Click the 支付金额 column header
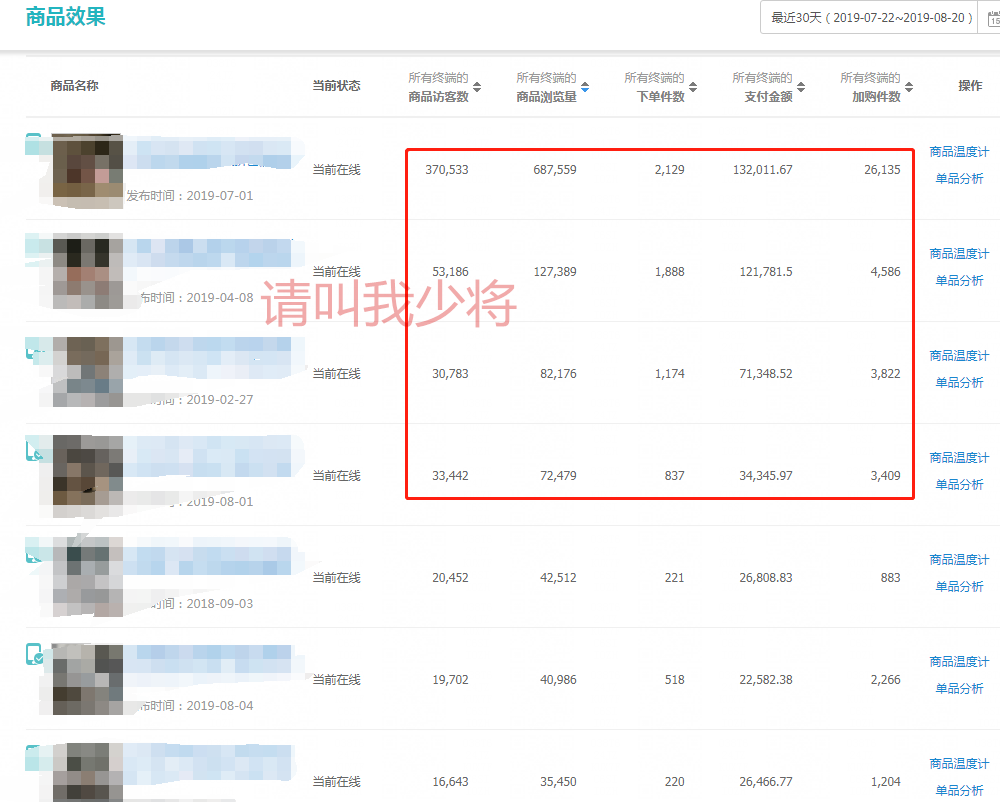 pyautogui.click(x=768, y=97)
